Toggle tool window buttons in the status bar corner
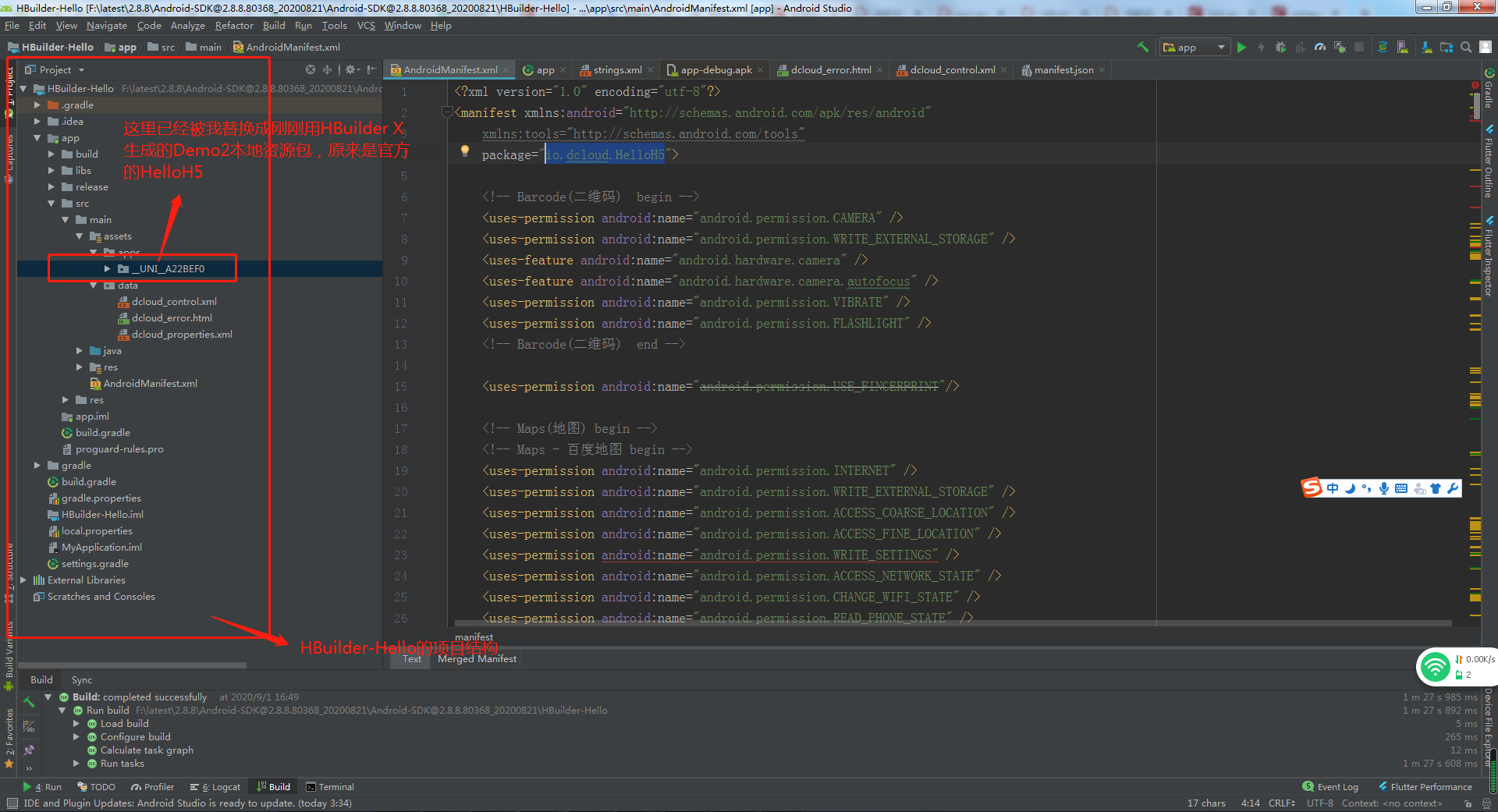Image resolution: width=1498 pixels, height=812 pixels. pyautogui.click(x=12, y=803)
